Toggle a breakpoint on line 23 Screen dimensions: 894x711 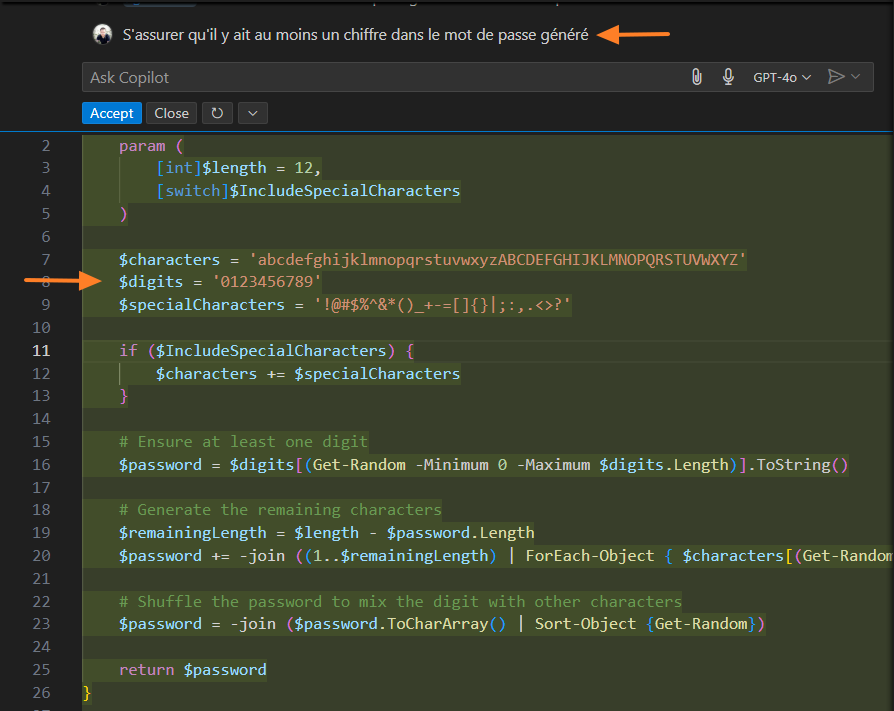click(20, 624)
